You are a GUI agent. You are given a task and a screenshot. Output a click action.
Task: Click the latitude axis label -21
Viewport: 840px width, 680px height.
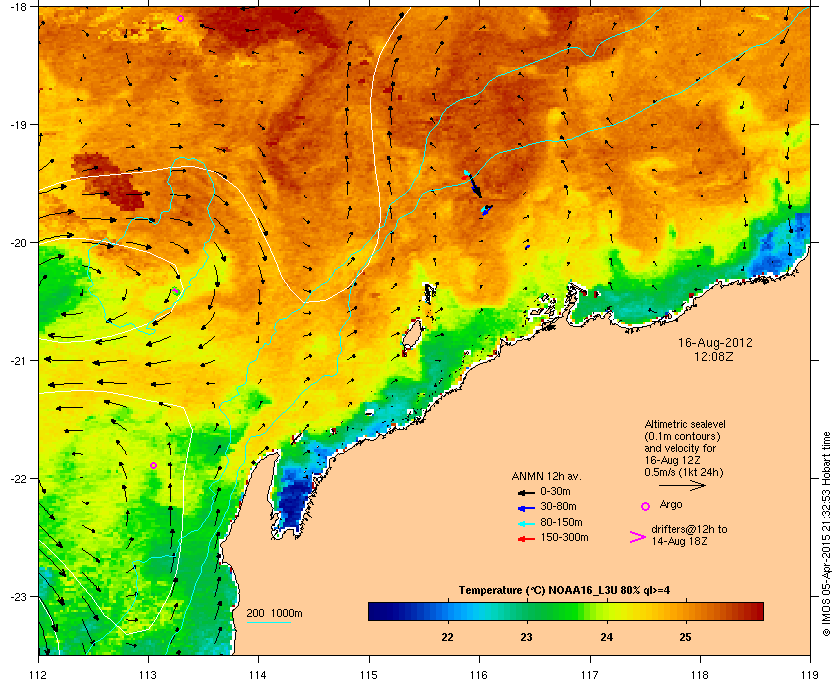tap(17, 360)
